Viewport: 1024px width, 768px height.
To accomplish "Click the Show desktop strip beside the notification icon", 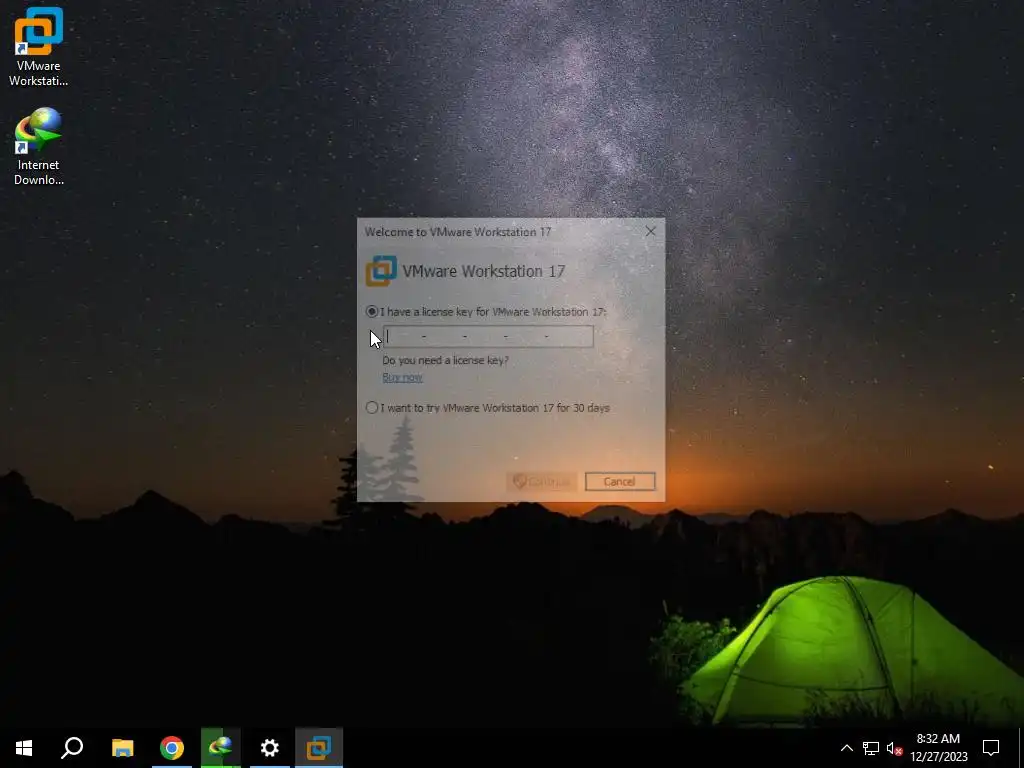I will (1021, 748).
